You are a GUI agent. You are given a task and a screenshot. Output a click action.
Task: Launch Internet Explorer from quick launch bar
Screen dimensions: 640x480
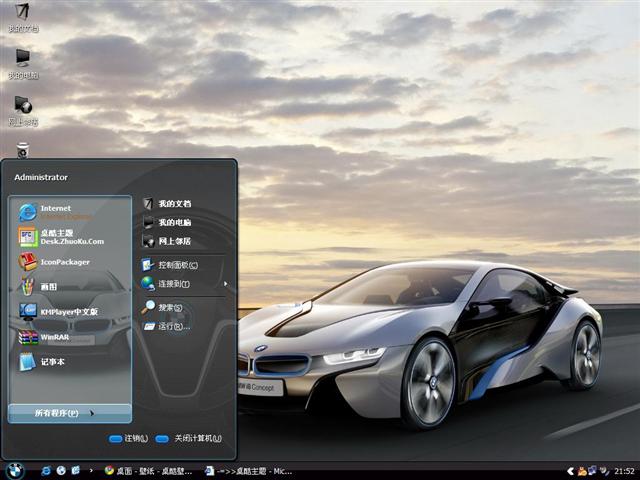click(x=46, y=471)
